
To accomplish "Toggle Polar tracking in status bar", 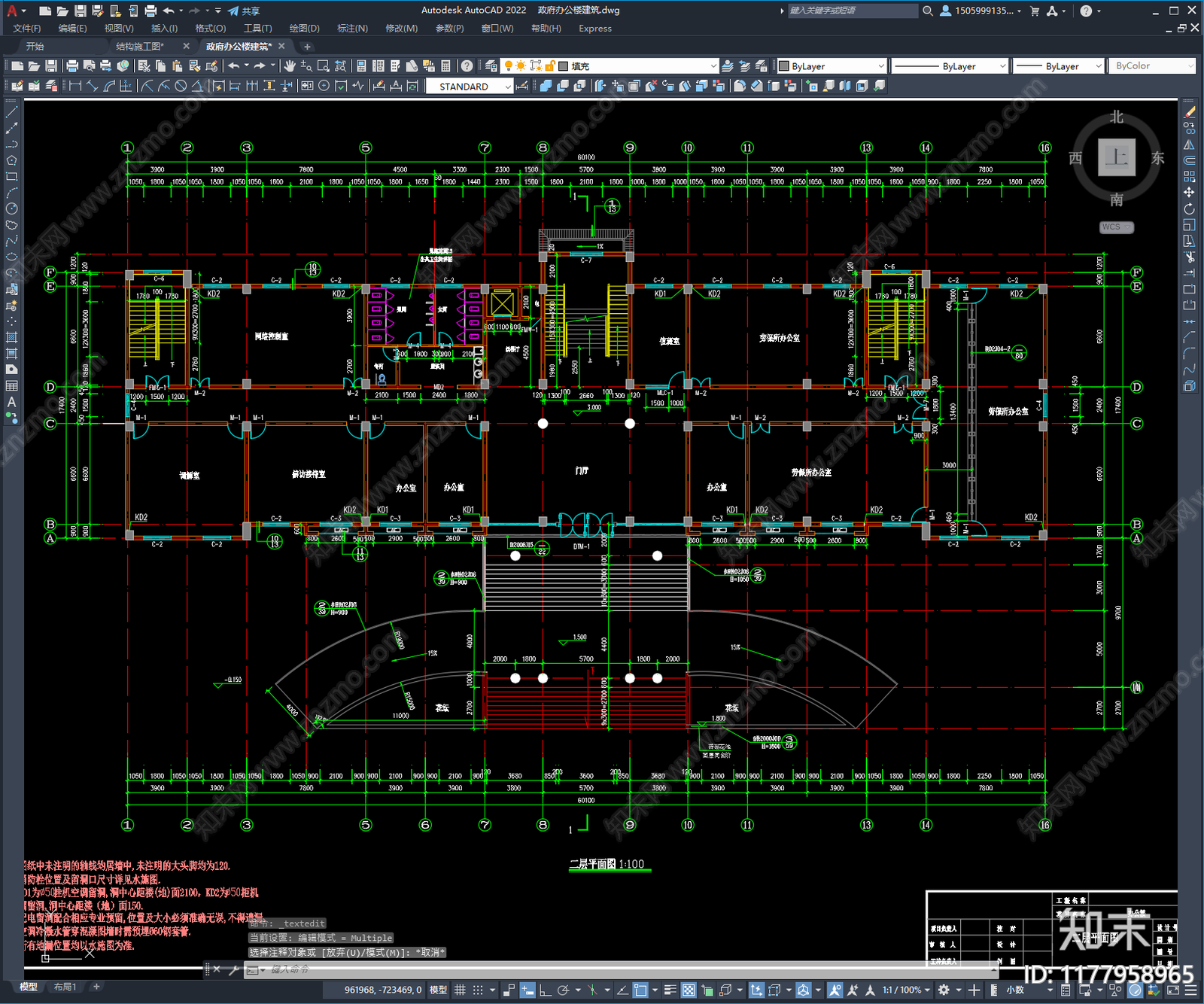I will tap(563, 990).
